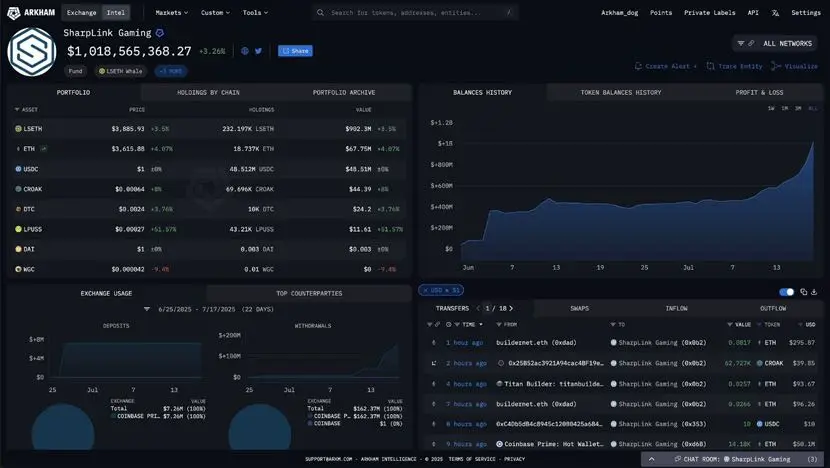The height and width of the screenshot is (468, 830).
Task: Click the search magnifier icon
Action: click(320, 12)
